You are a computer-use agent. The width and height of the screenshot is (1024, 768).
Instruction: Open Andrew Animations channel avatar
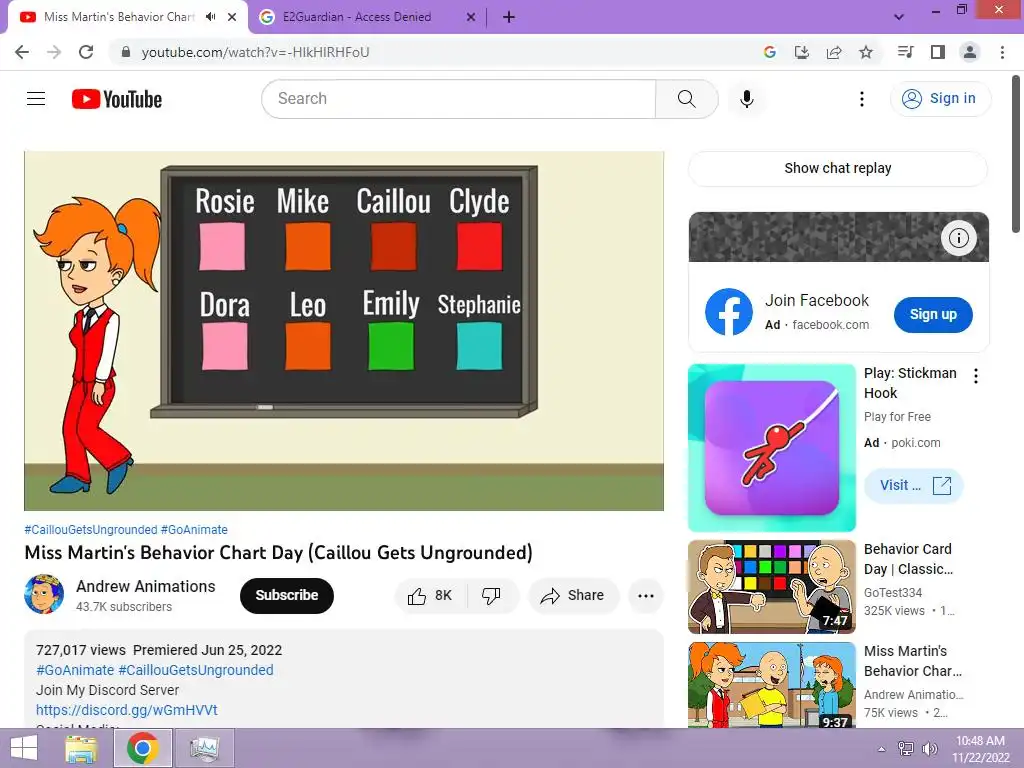pyautogui.click(x=44, y=594)
